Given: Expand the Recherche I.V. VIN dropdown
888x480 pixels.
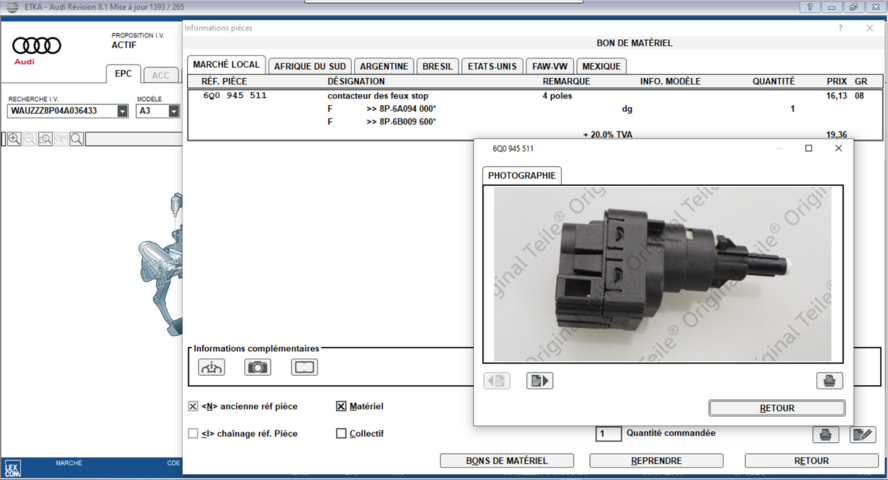Looking at the screenshot, I should pos(122,111).
